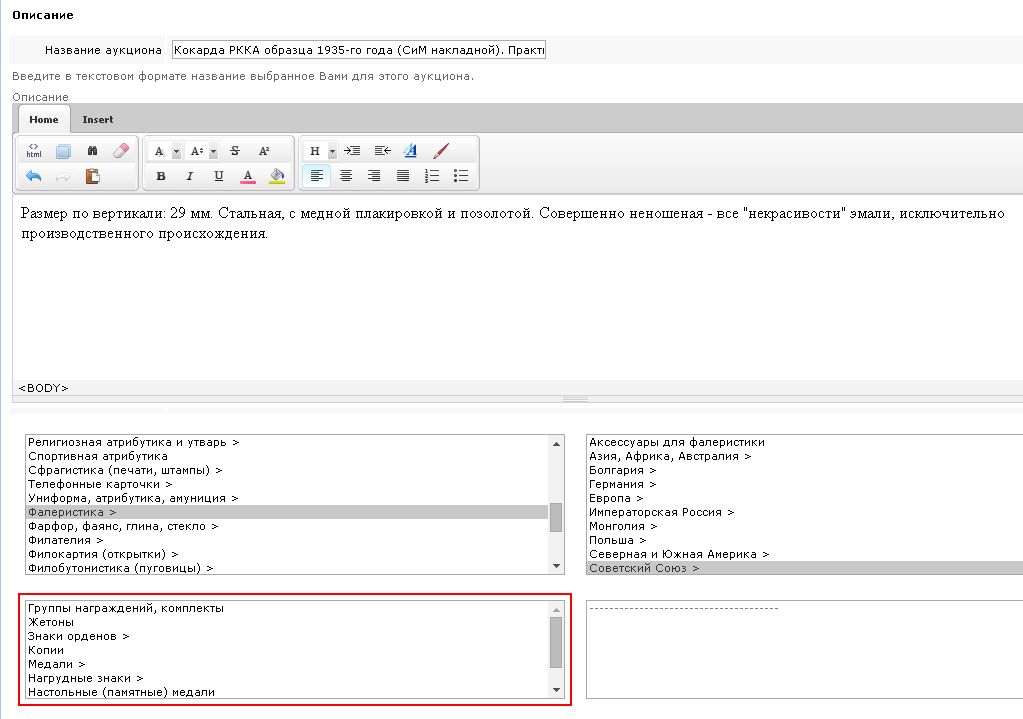Switch to the Home tab

(44, 120)
